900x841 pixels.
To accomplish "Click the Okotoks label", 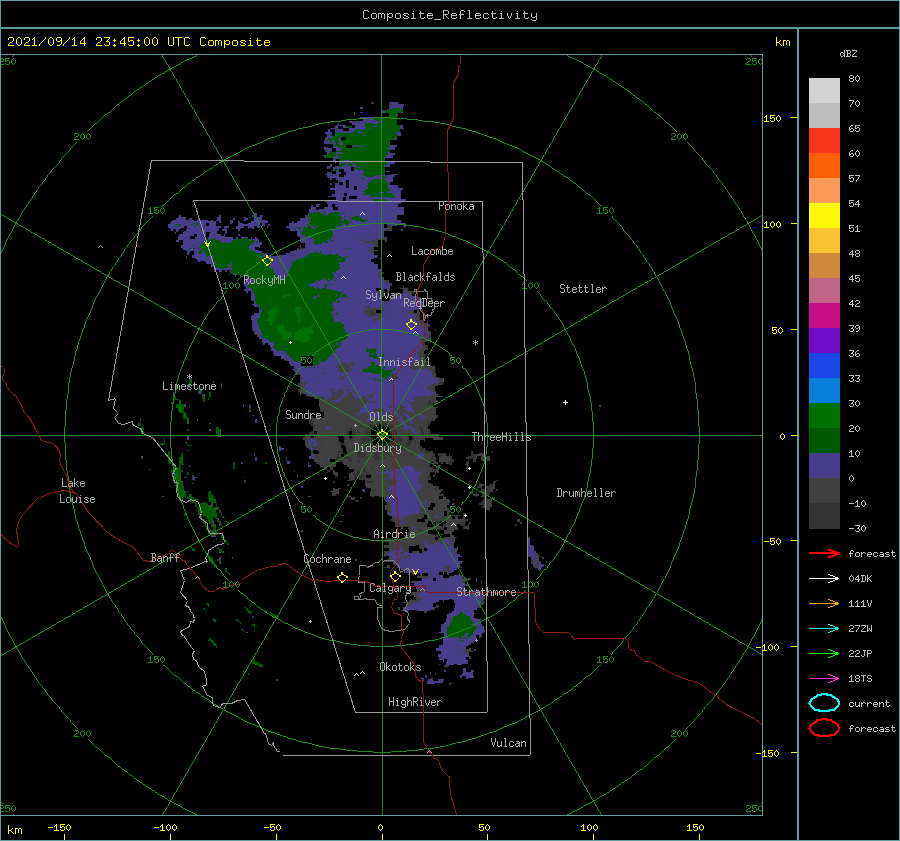I will pyautogui.click(x=400, y=666).
